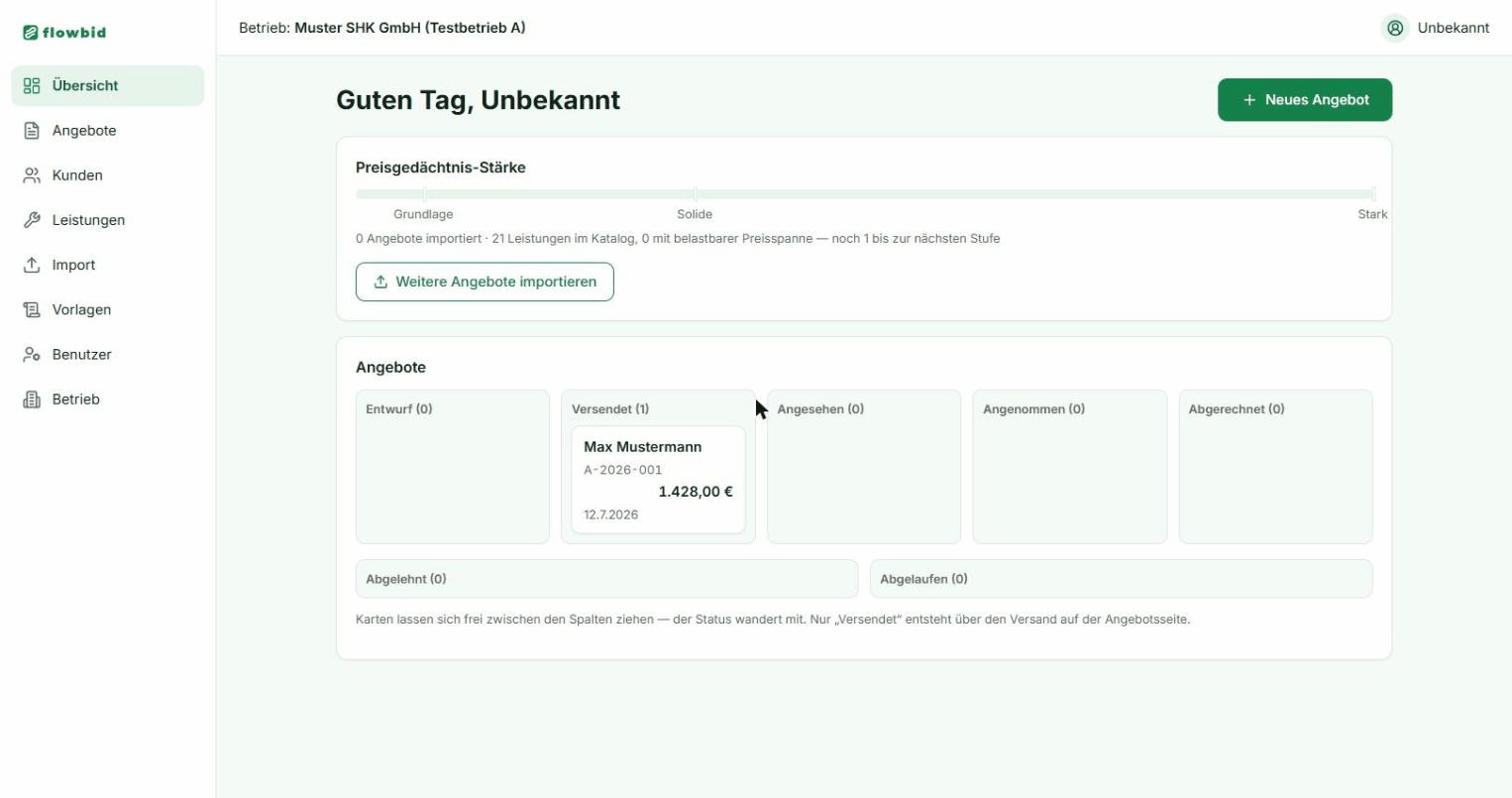The image size is (1512, 798).
Task: Click the user avatar icon top right
Action: click(x=1395, y=28)
